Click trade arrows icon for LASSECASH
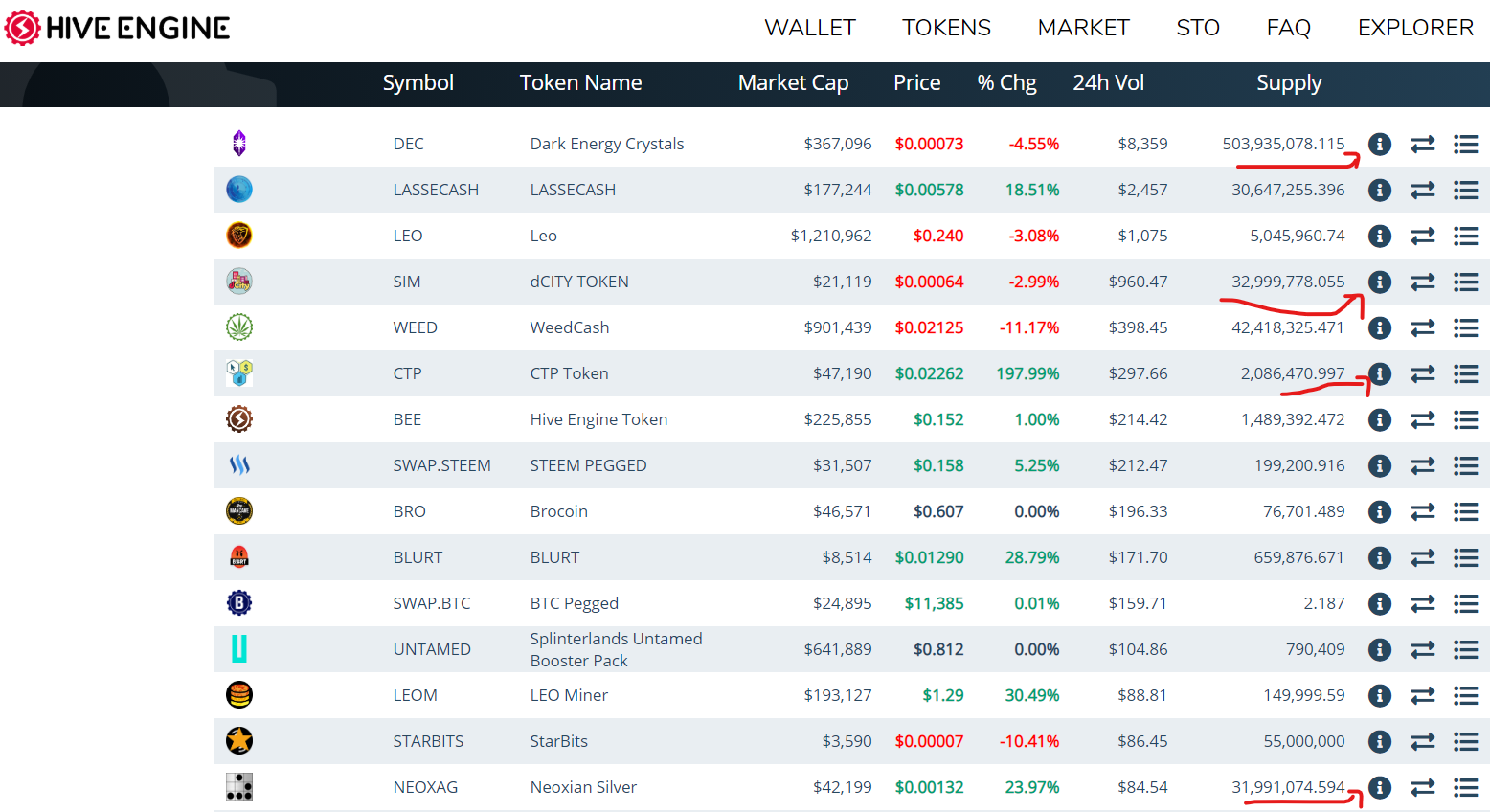 (1423, 190)
